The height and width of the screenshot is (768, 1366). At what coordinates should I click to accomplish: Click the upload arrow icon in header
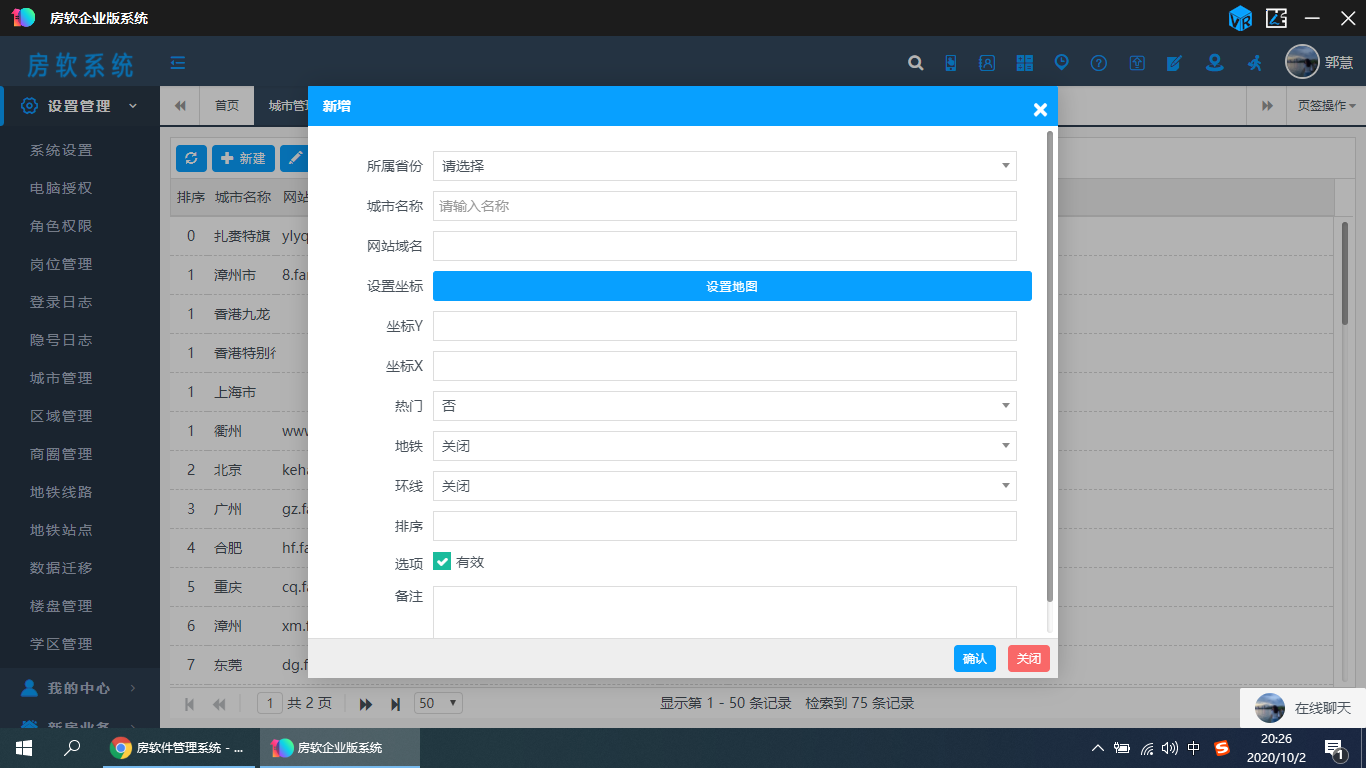pos(1137,63)
